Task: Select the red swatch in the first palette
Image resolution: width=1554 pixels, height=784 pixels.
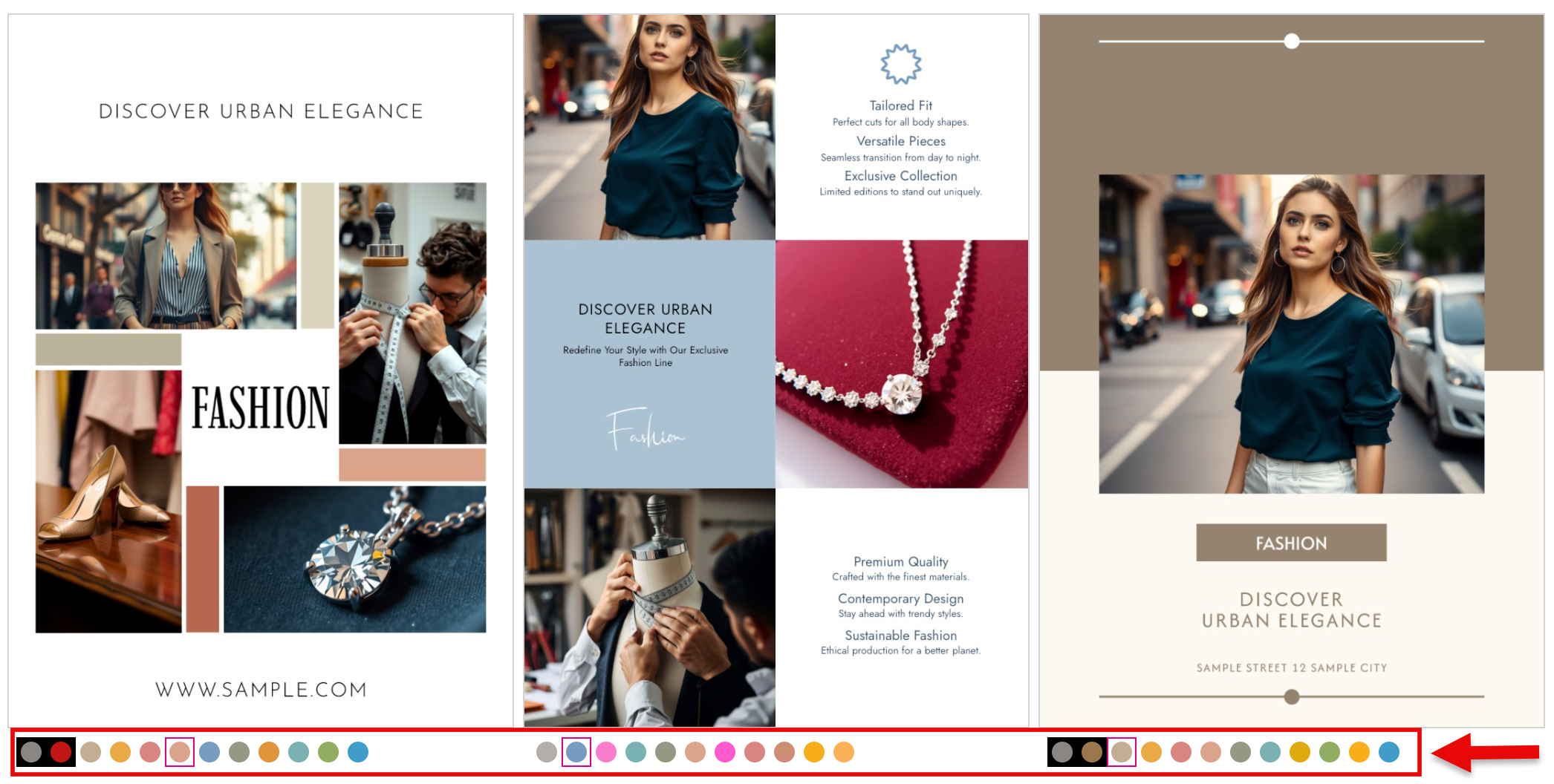Action: pos(61,752)
